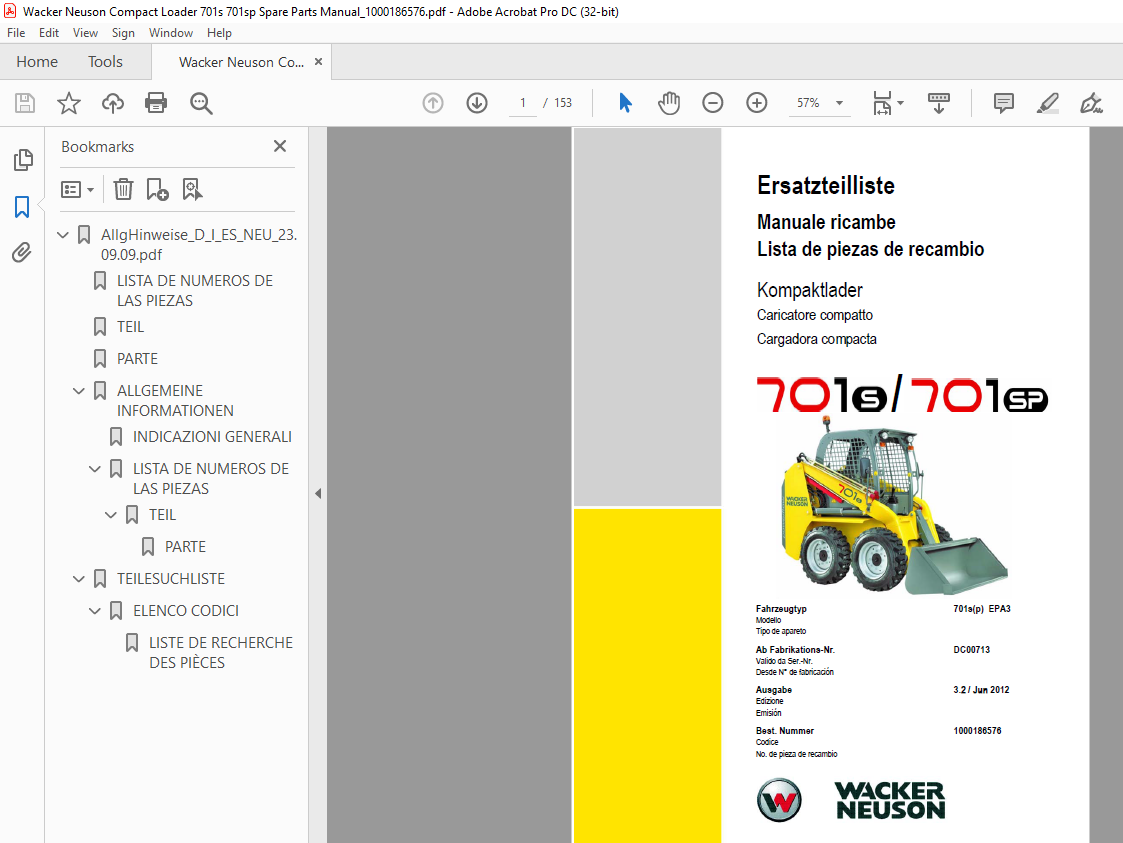Add document to starred with star icon
The image size is (1123, 843).
point(69,103)
